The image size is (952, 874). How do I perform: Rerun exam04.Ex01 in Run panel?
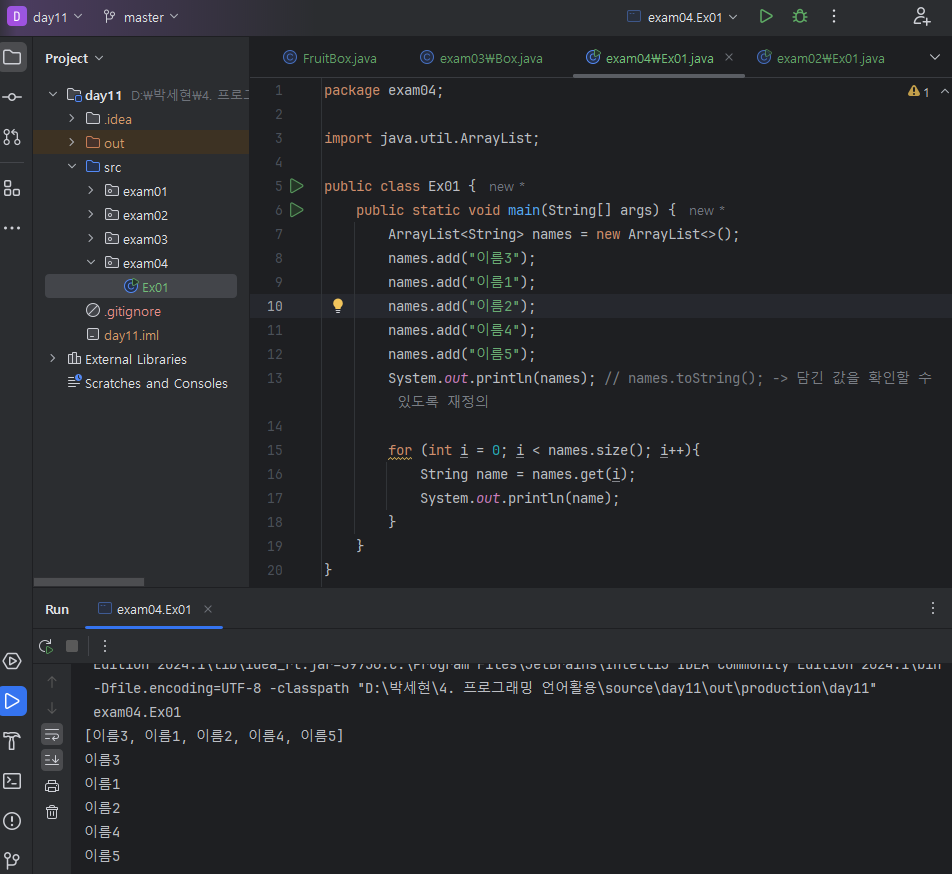pyautogui.click(x=46, y=646)
